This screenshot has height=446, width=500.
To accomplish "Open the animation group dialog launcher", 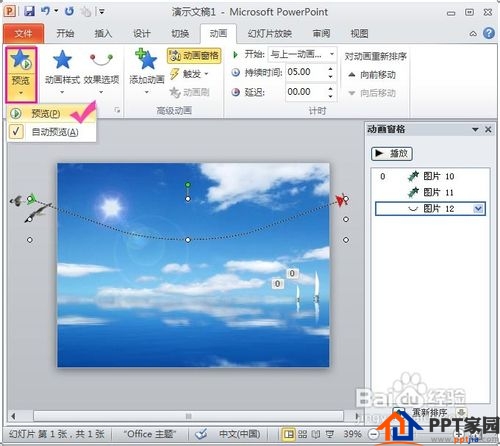I will pyautogui.click(x=117, y=110).
